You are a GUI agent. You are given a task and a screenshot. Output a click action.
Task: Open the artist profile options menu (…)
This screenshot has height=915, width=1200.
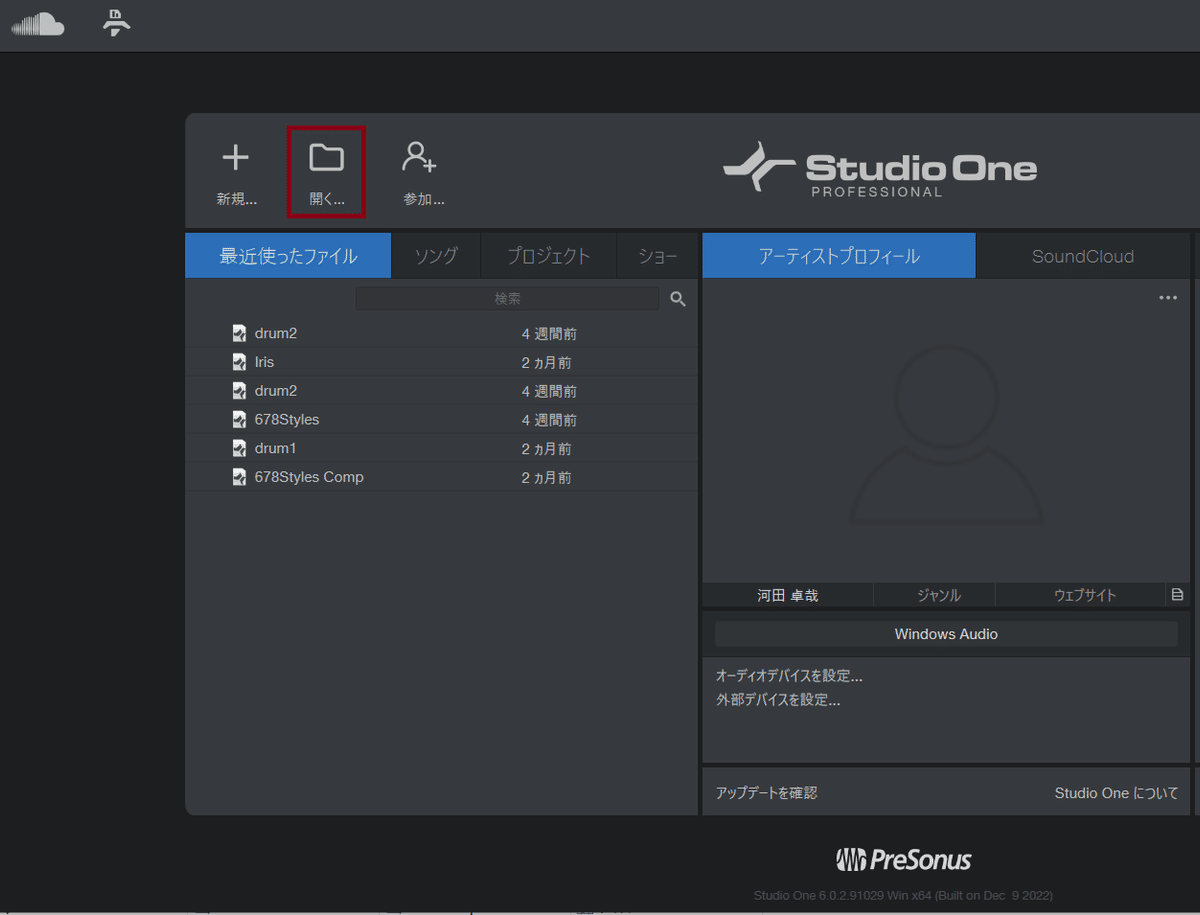(1167, 297)
